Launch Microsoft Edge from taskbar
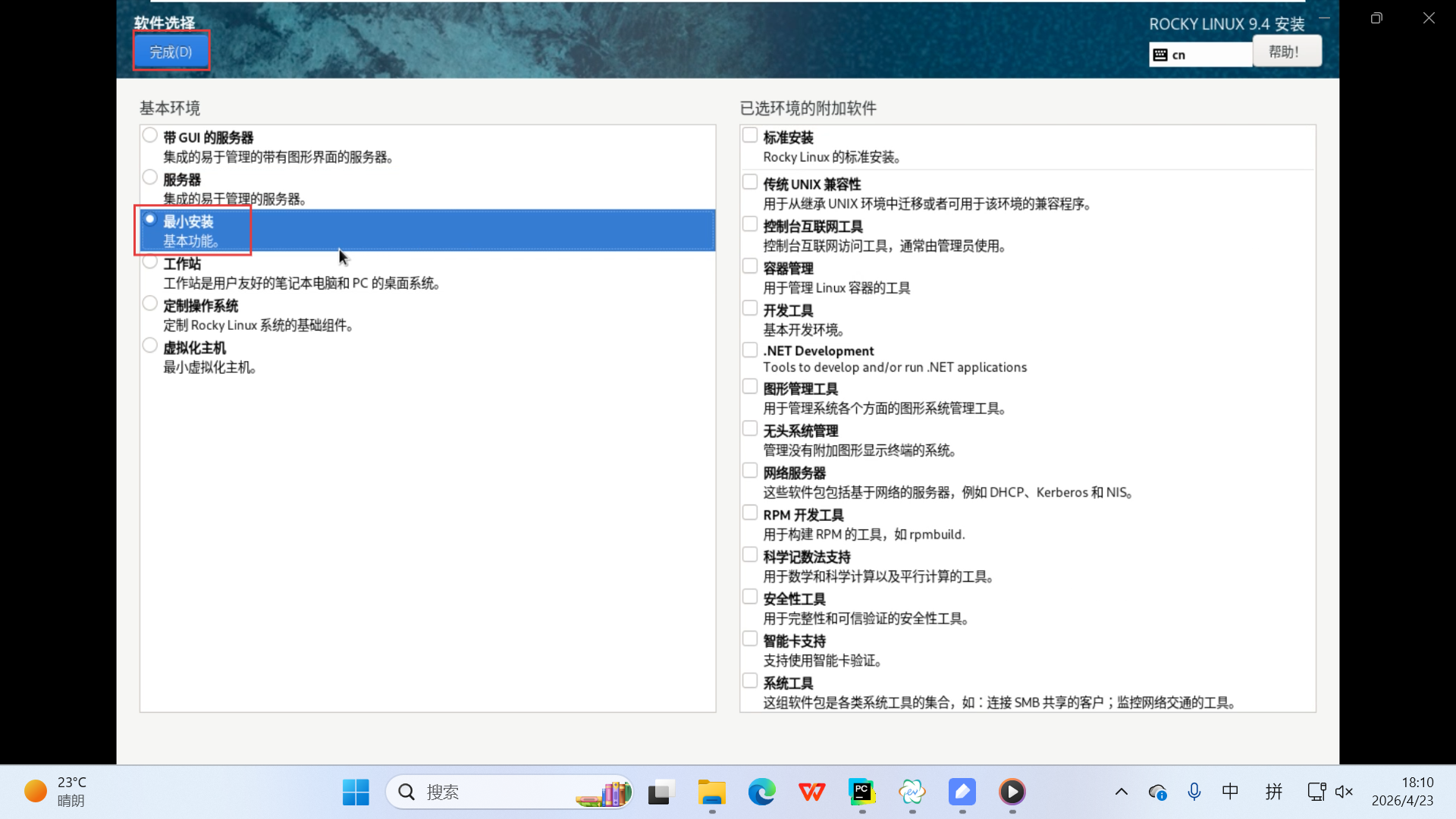 (x=761, y=792)
